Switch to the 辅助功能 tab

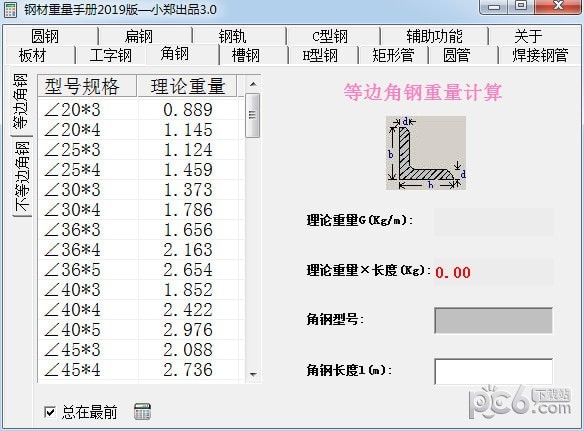[434, 37]
